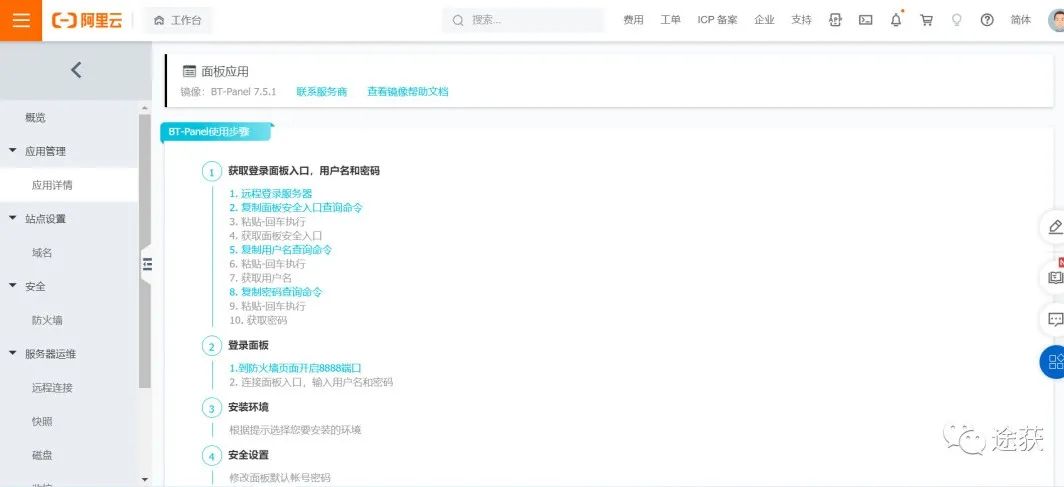Click the light bulb tips icon
The image size is (1064, 487).
coord(957,20)
